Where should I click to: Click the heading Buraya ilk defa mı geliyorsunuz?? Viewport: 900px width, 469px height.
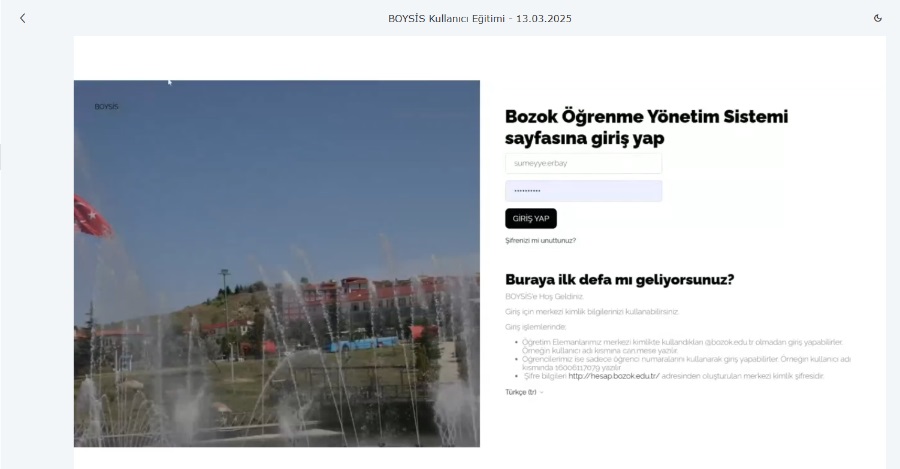(619, 280)
